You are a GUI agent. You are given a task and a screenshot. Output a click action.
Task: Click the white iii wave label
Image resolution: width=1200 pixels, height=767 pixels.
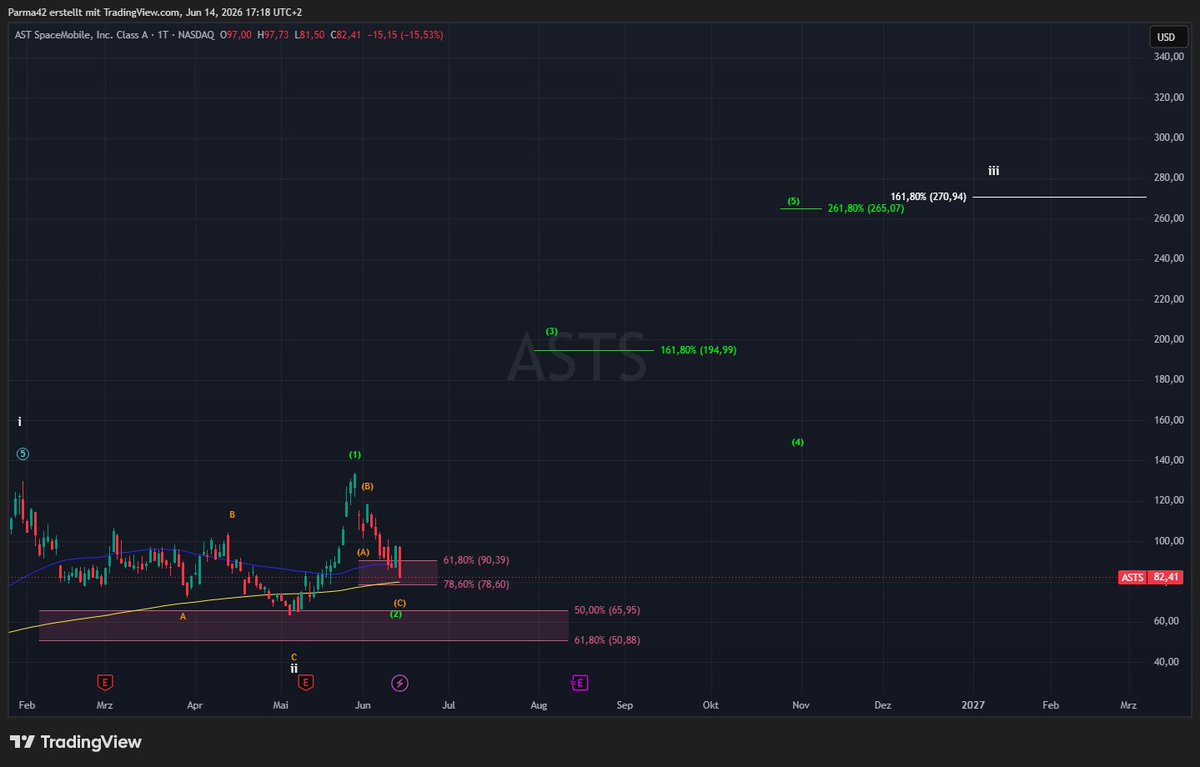pos(993,171)
